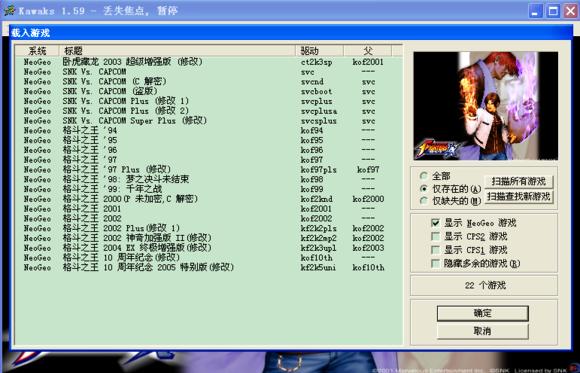The height and width of the screenshot is (373, 580).
Task: Sort list by the 标题 column header
Action: (177, 50)
